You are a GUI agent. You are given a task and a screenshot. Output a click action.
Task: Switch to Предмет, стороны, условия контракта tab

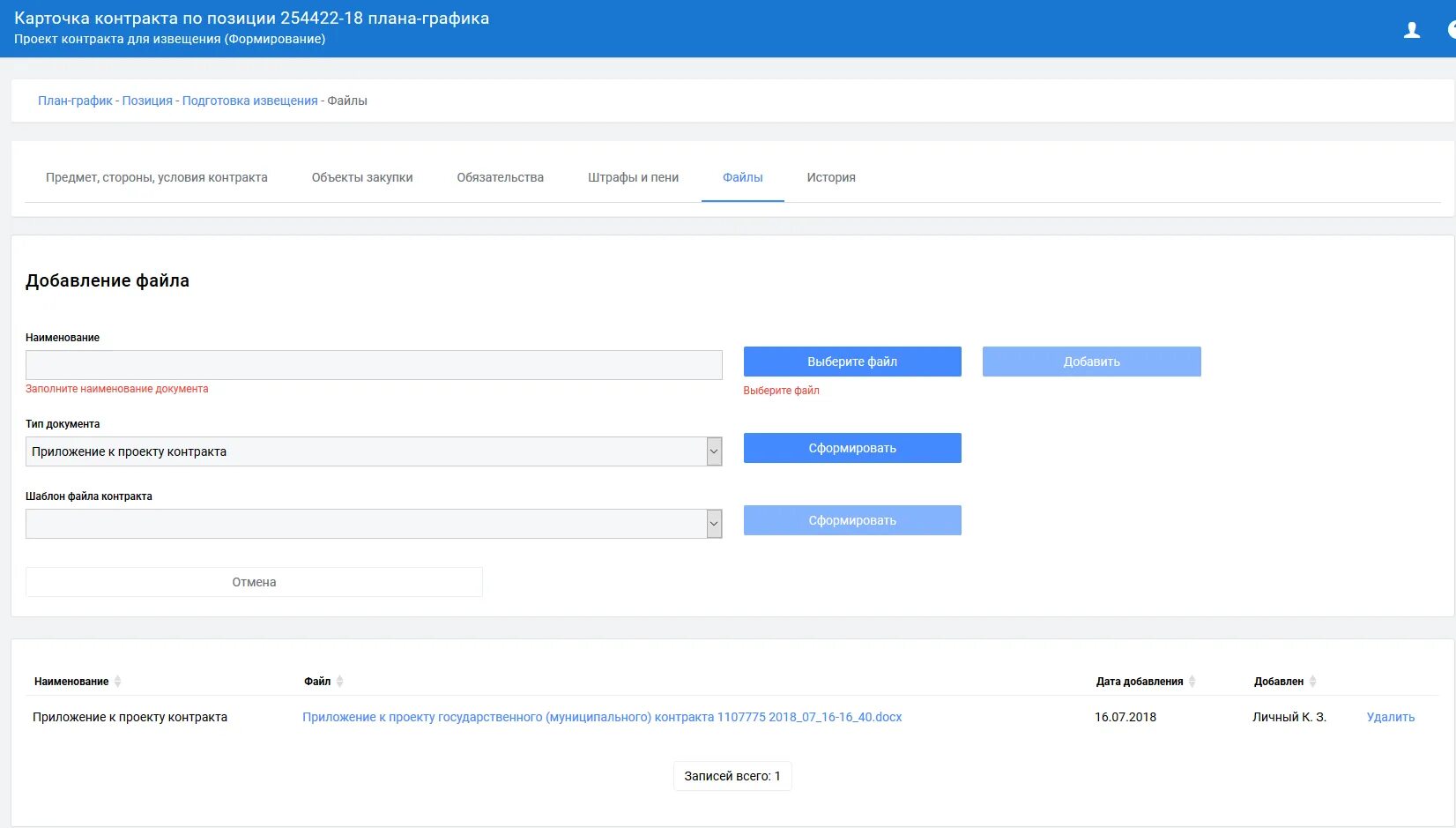point(157,177)
